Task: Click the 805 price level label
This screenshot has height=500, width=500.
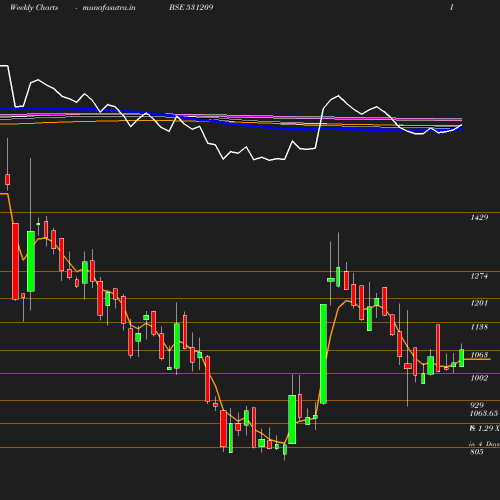Action: [477, 452]
